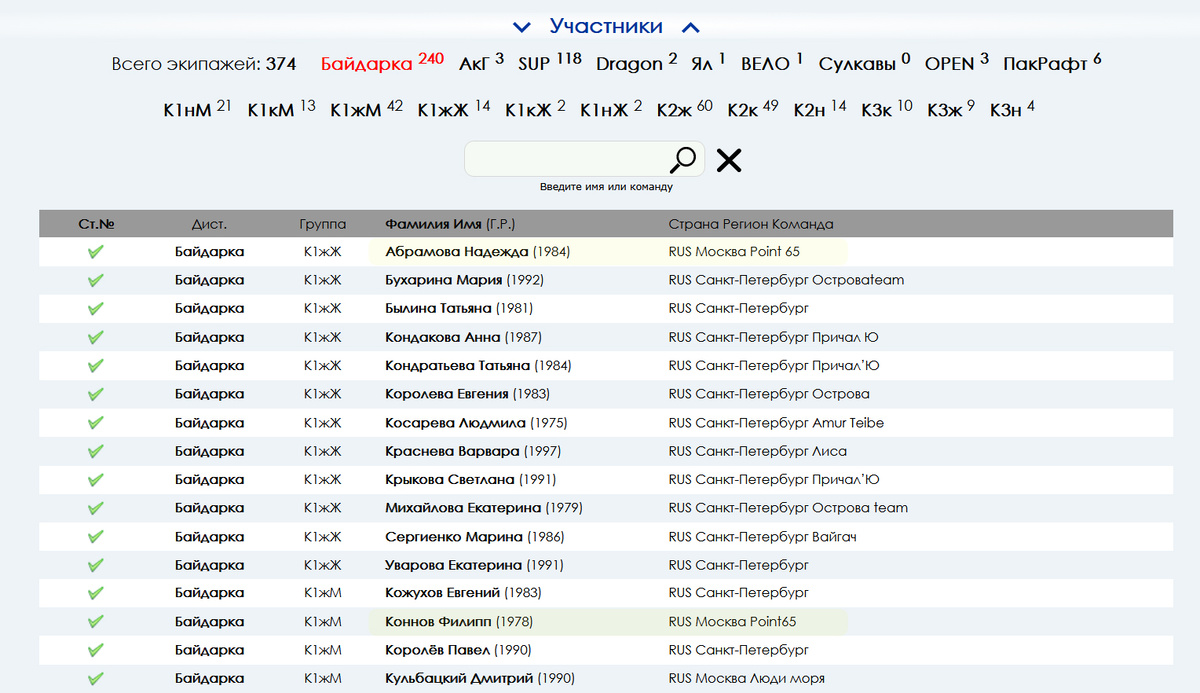Click green checkmark in Уварова Екатерина row
The height and width of the screenshot is (693, 1200).
(96, 565)
